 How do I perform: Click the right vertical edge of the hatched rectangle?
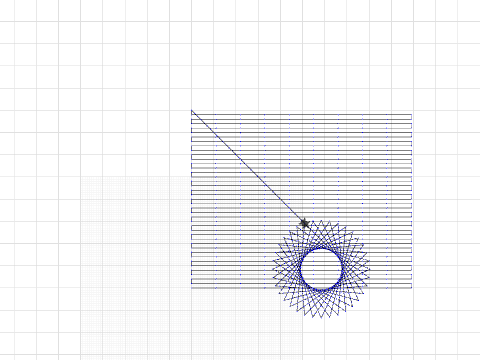412,200
